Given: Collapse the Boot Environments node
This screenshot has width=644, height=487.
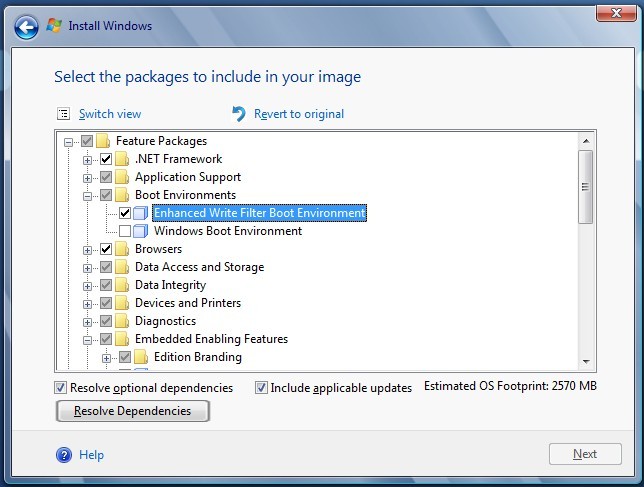Looking at the screenshot, I should [87, 196].
